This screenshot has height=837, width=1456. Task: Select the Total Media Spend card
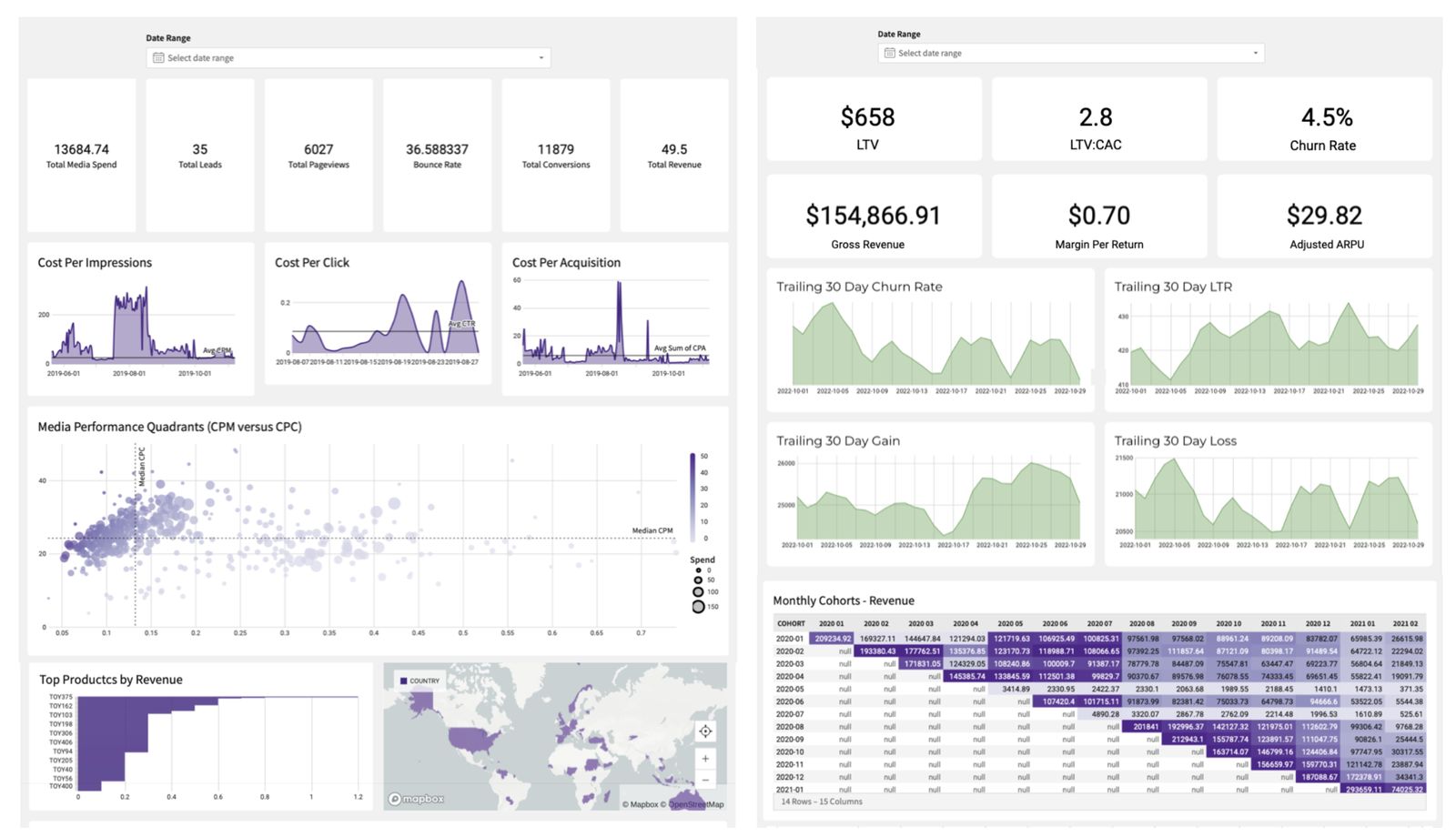pos(82,156)
